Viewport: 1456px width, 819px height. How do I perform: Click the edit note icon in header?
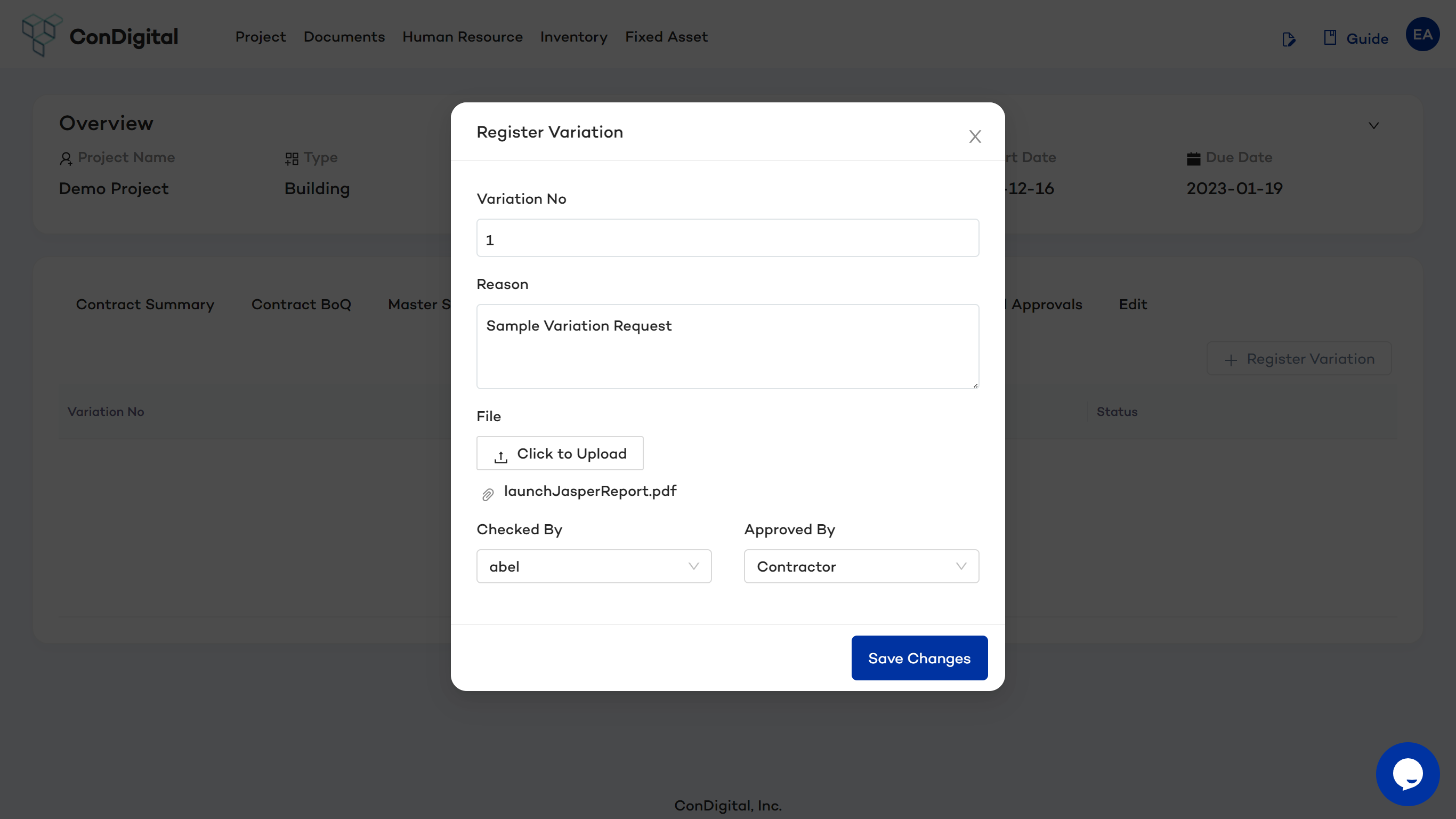click(1288, 39)
